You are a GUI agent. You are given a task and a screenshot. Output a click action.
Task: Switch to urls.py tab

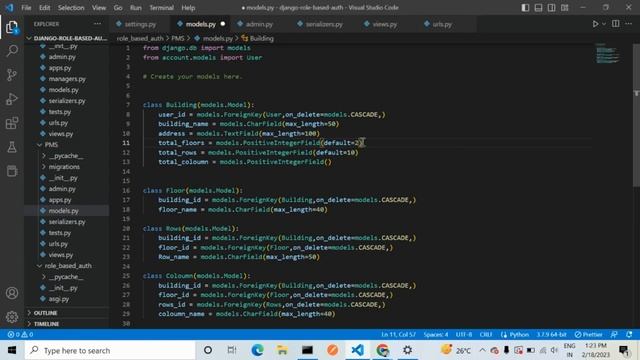[x=442, y=24]
